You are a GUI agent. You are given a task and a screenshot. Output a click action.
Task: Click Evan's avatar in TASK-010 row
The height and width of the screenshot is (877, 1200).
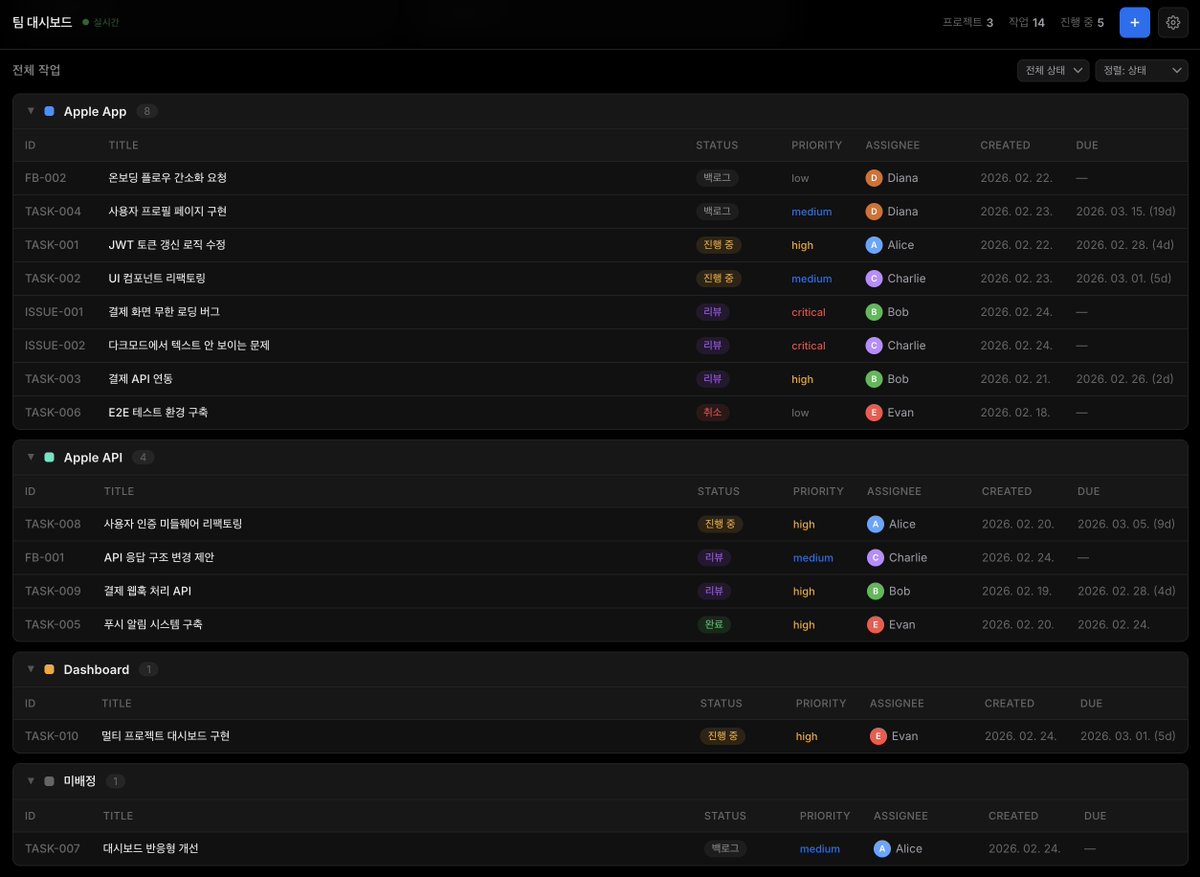879,736
